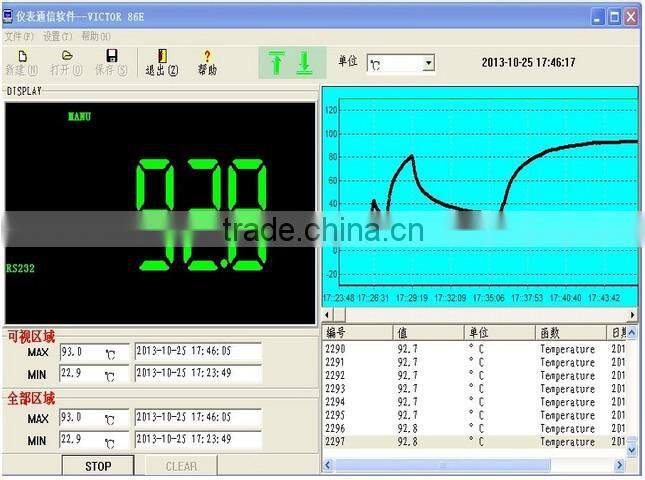The image size is (645, 480).
Task: Click the 函数 function column header
Action: pyautogui.click(x=571, y=332)
